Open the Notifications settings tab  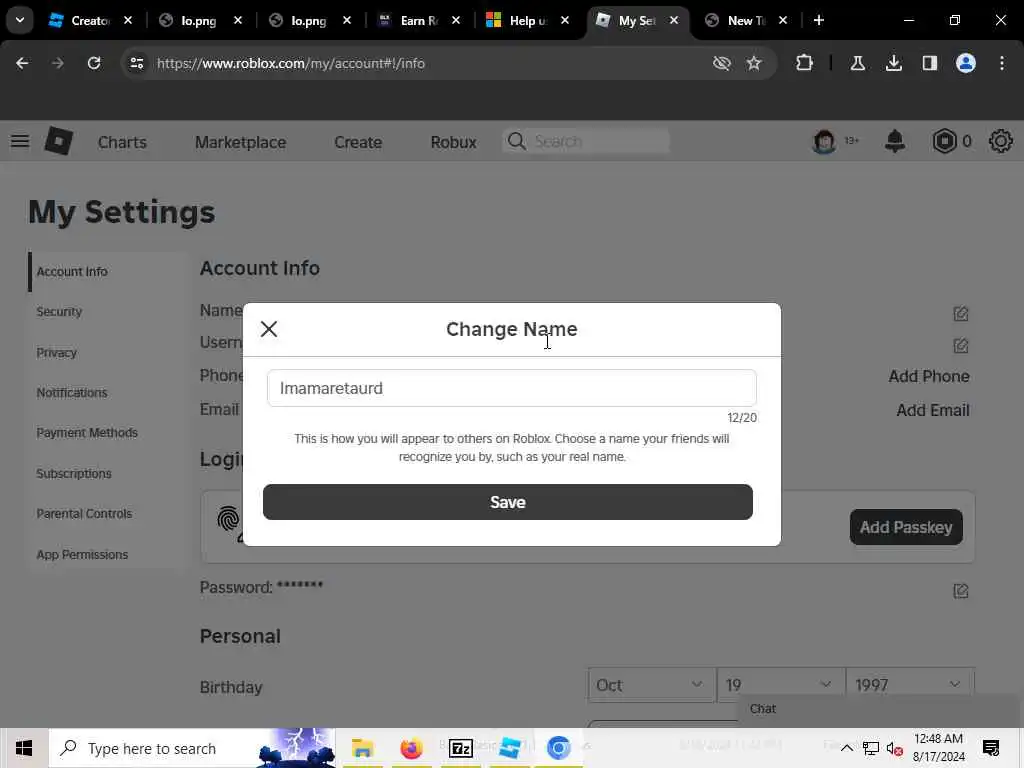coord(72,392)
